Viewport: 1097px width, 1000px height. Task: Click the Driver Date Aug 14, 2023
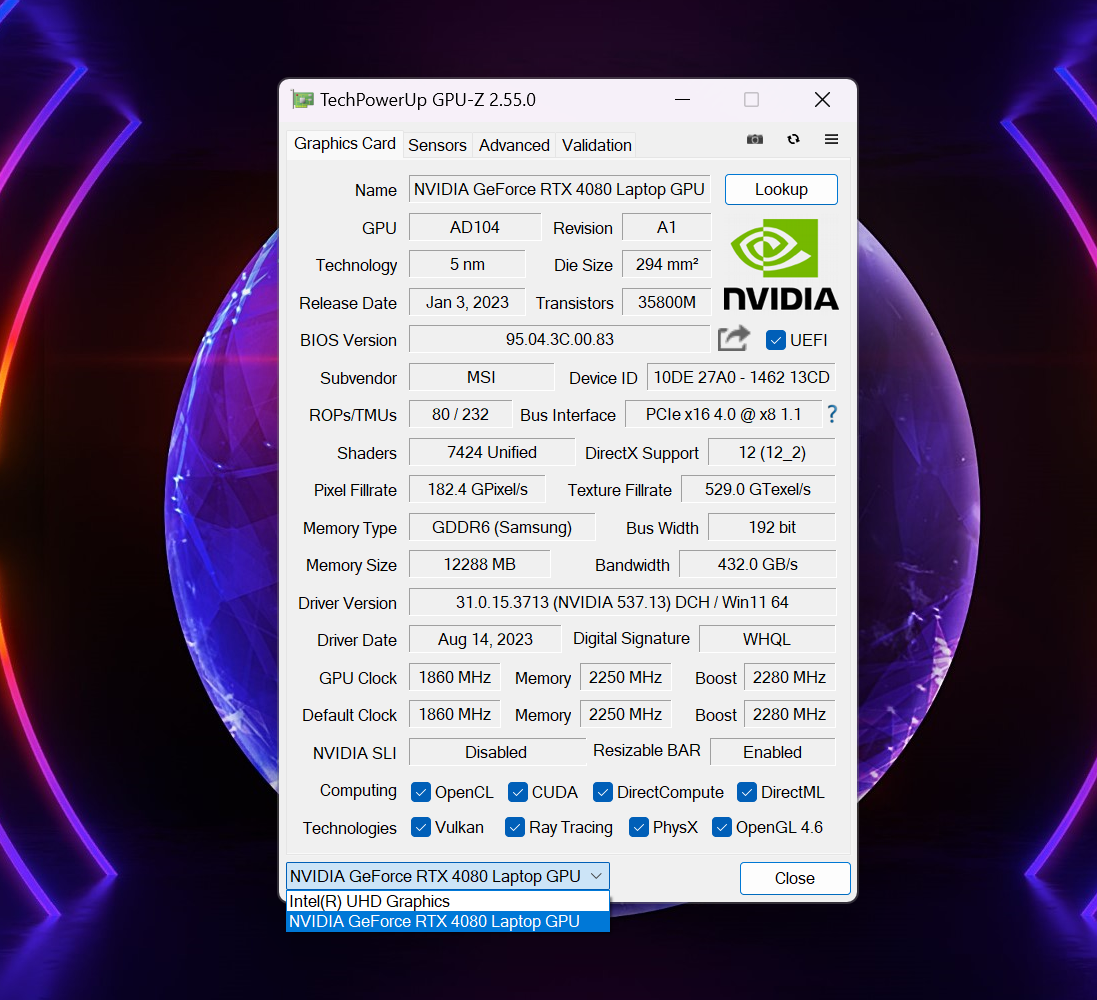(x=485, y=639)
